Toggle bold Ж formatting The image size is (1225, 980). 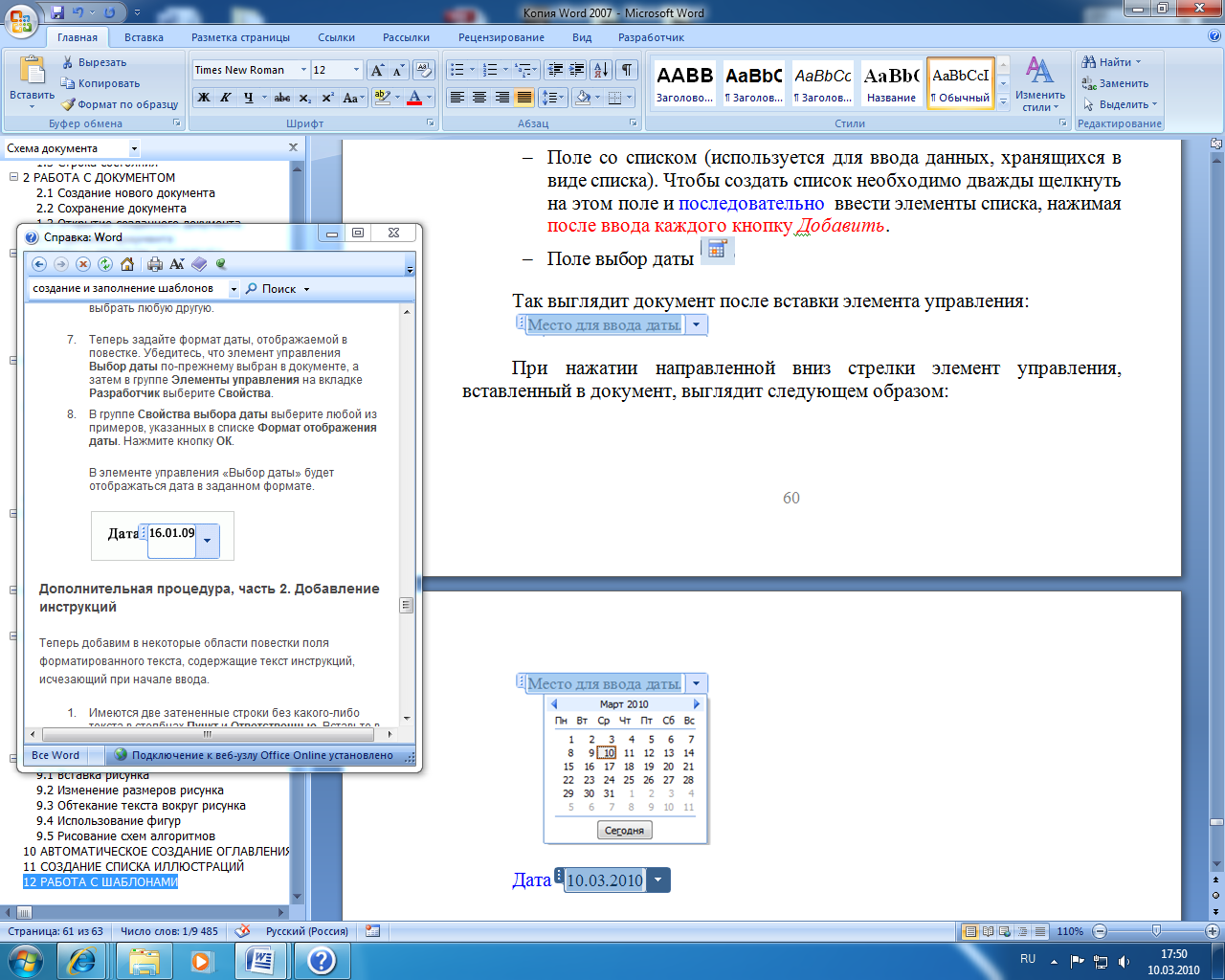(x=203, y=98)
